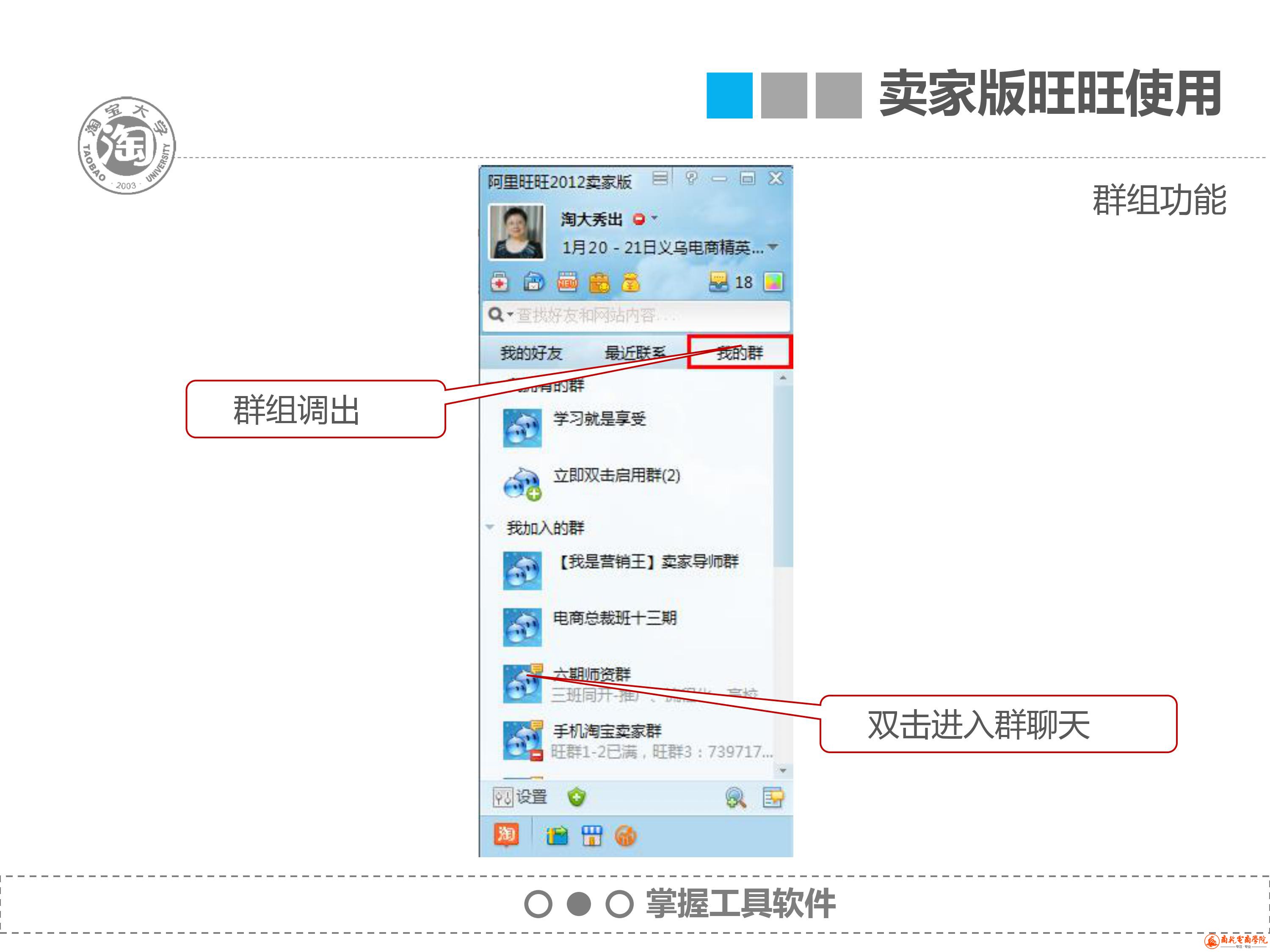Select group 电商总裁班十三期
Viewport: 1270px width, 952px height.
(627, 627)
